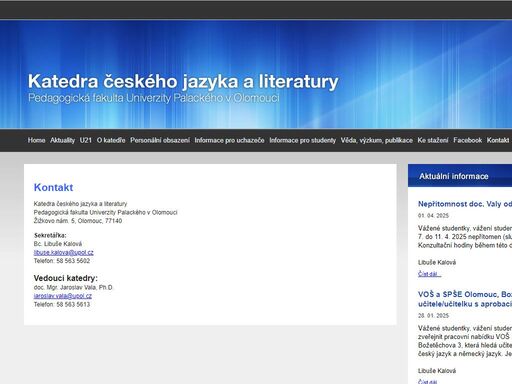The width and height of the screenshot is (512, 384).
Task: Open the U21 menu item
Action: point(85,140)
